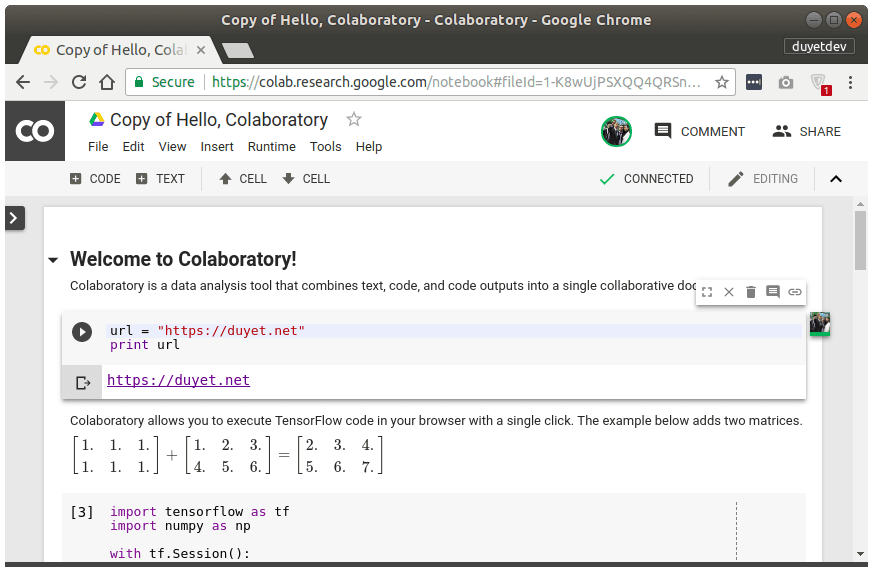The image size is (877, 576).
Task: Toggle the EDITING mode control
Action: (763, 178)
